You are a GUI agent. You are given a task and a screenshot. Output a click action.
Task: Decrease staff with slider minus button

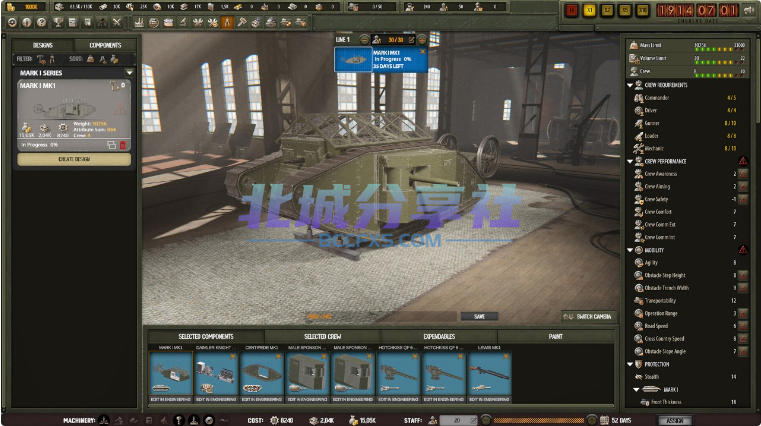point(485,421)
